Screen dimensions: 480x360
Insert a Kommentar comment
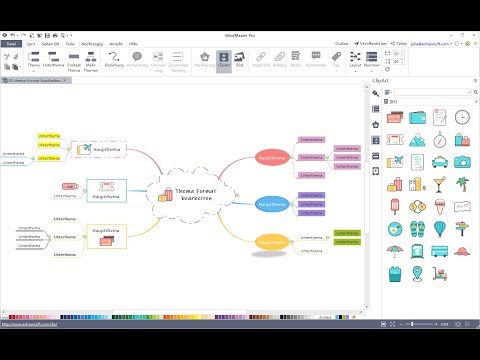point(316,60)
